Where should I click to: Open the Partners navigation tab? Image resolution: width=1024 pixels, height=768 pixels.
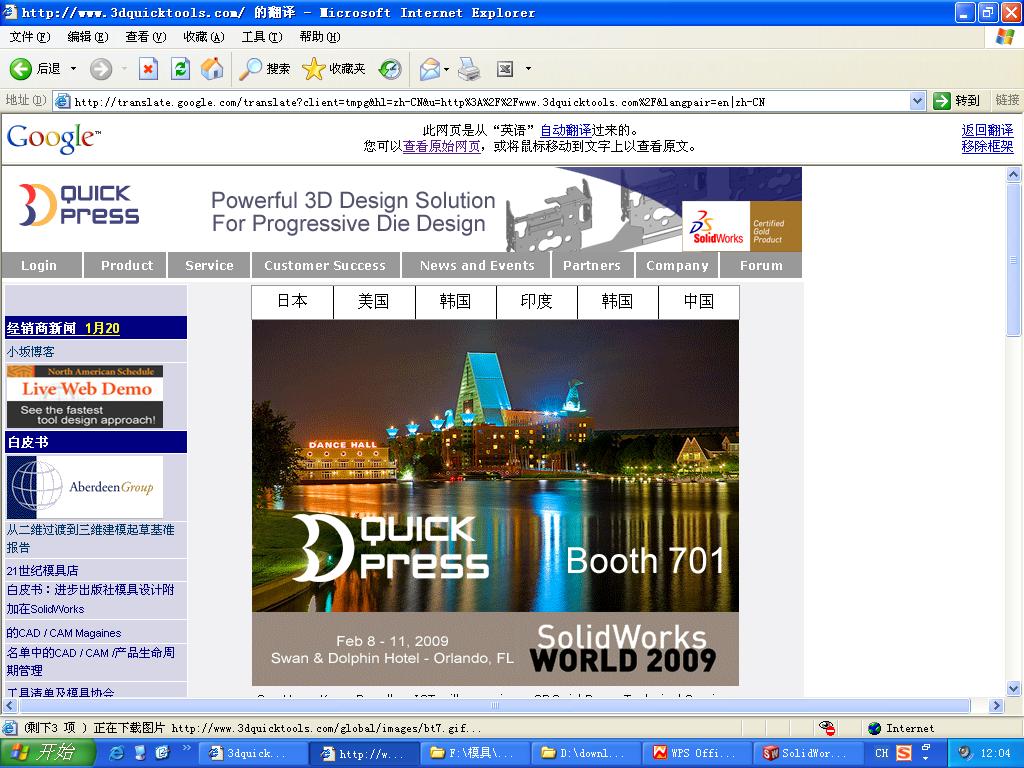pos(592,265)
